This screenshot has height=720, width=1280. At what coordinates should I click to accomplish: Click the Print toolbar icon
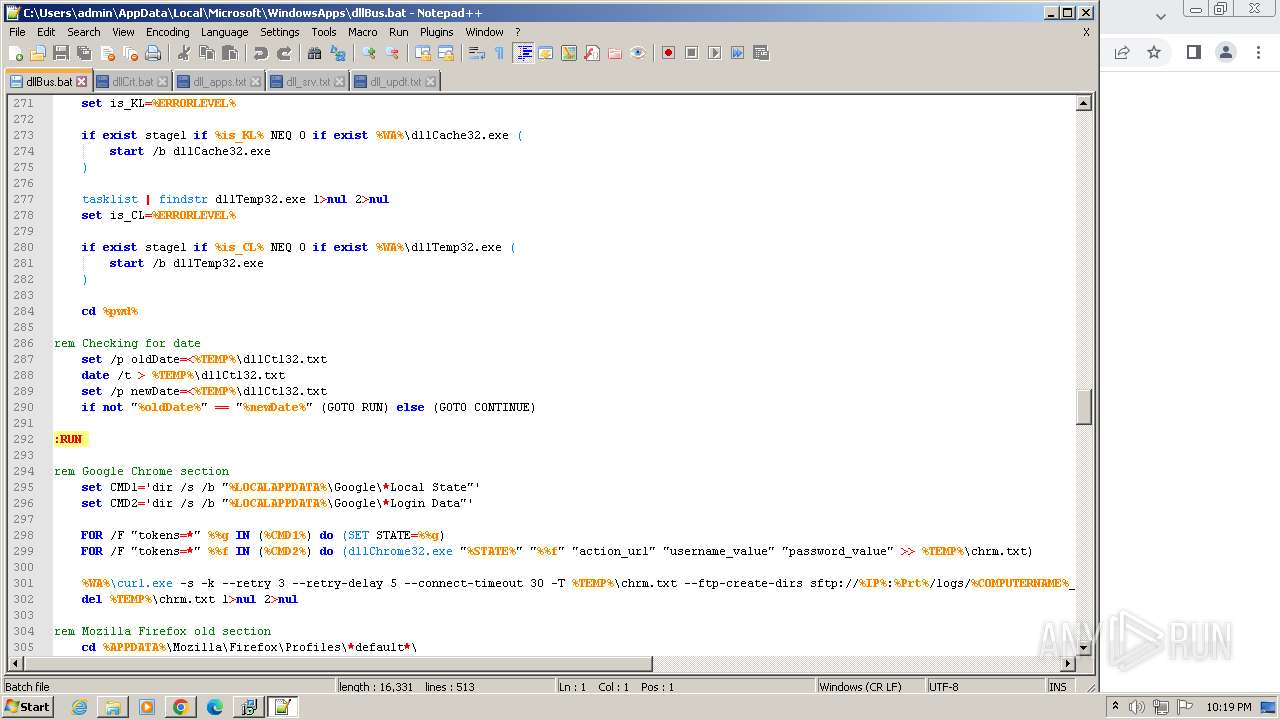tap(153, 53)
